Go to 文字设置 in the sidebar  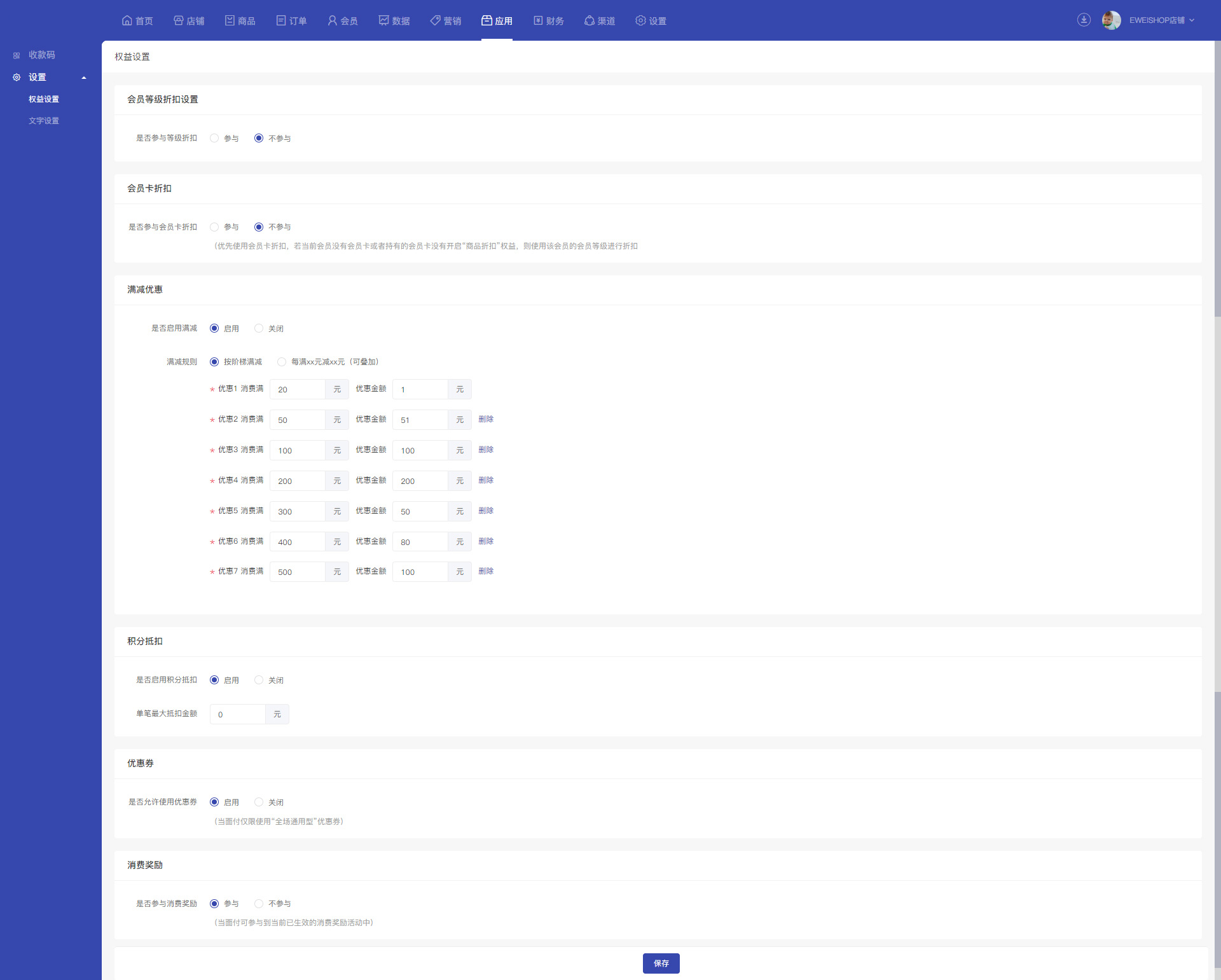point(44,121)
